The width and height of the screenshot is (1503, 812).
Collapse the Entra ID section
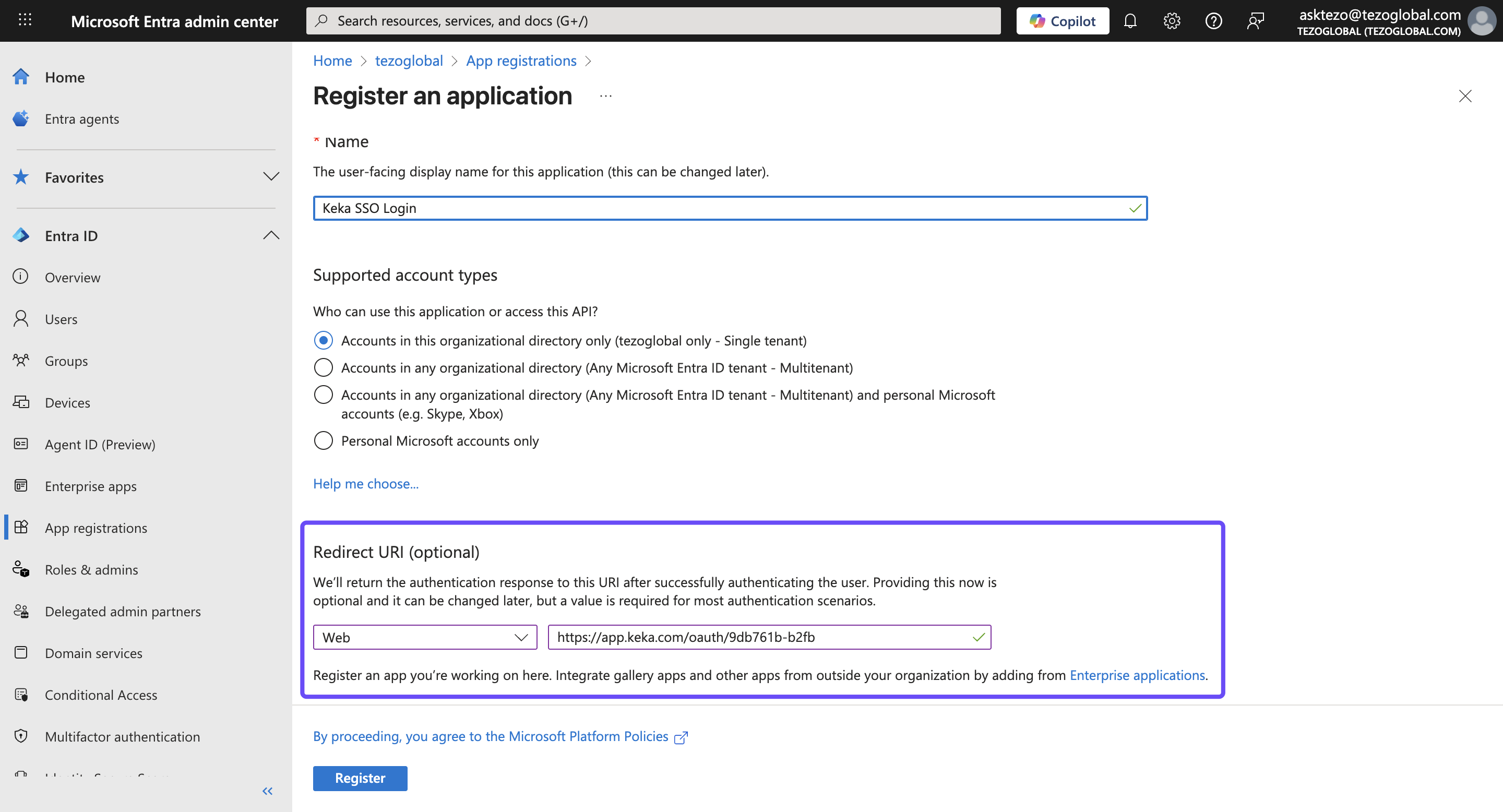(x=271, y=236)
